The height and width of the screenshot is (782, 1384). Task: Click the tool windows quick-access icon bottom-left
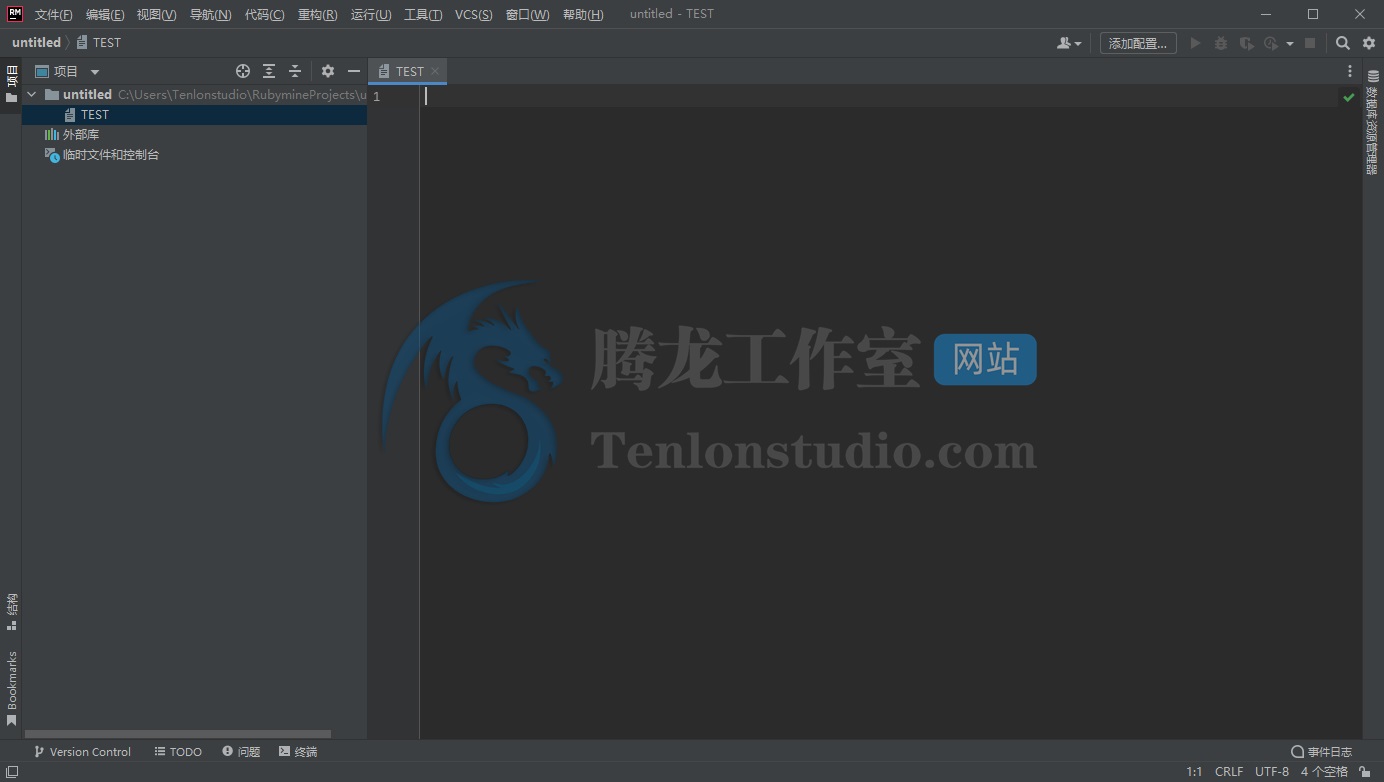pyautogui.click(x=11, y=772)
